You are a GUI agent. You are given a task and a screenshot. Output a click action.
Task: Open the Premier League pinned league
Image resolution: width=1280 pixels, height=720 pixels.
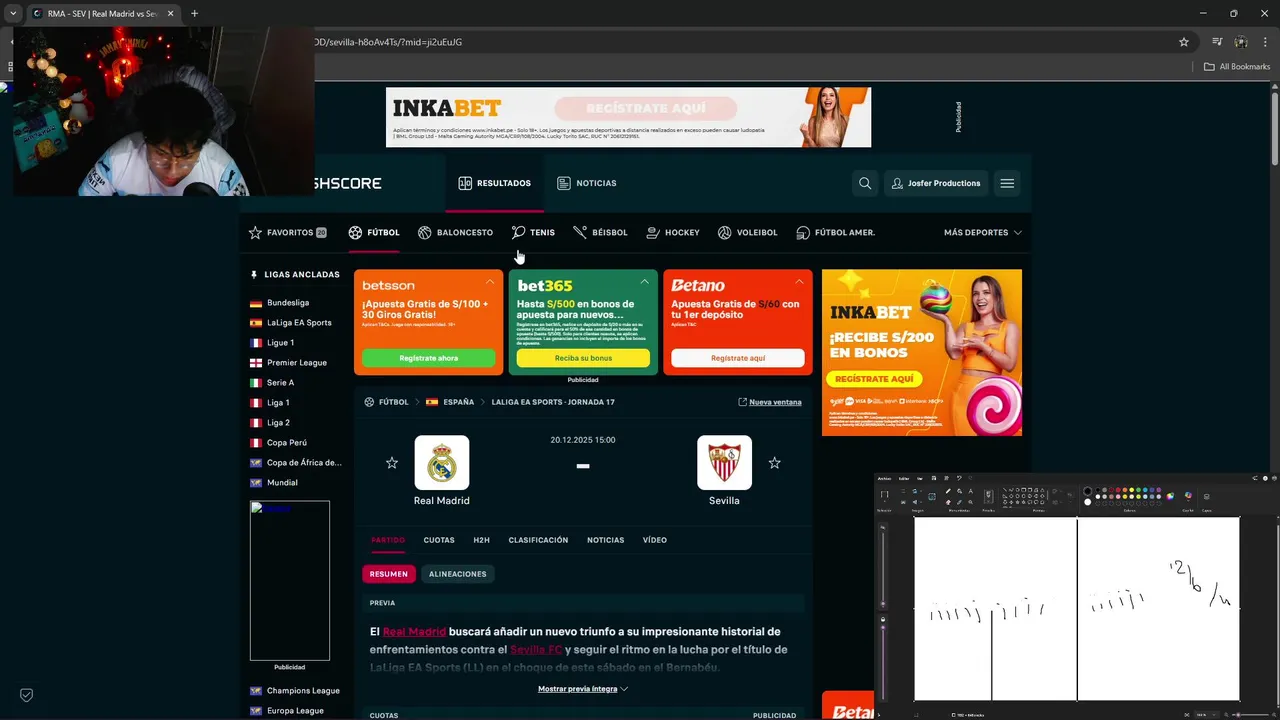(x=297, y=362)
